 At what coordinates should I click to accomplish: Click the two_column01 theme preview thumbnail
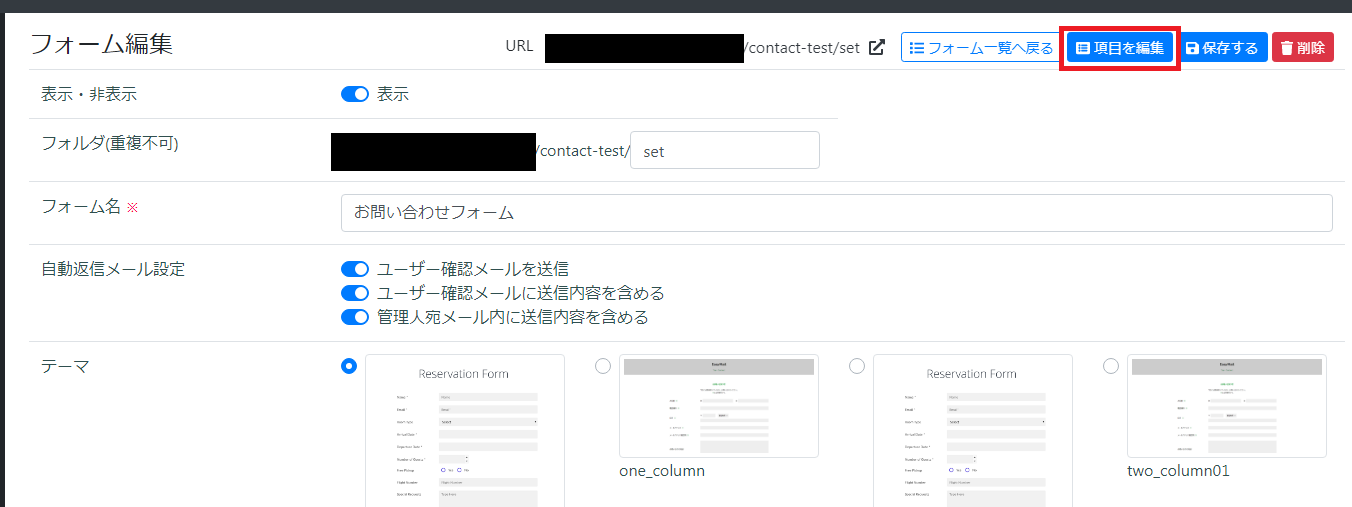point(1227,406)
